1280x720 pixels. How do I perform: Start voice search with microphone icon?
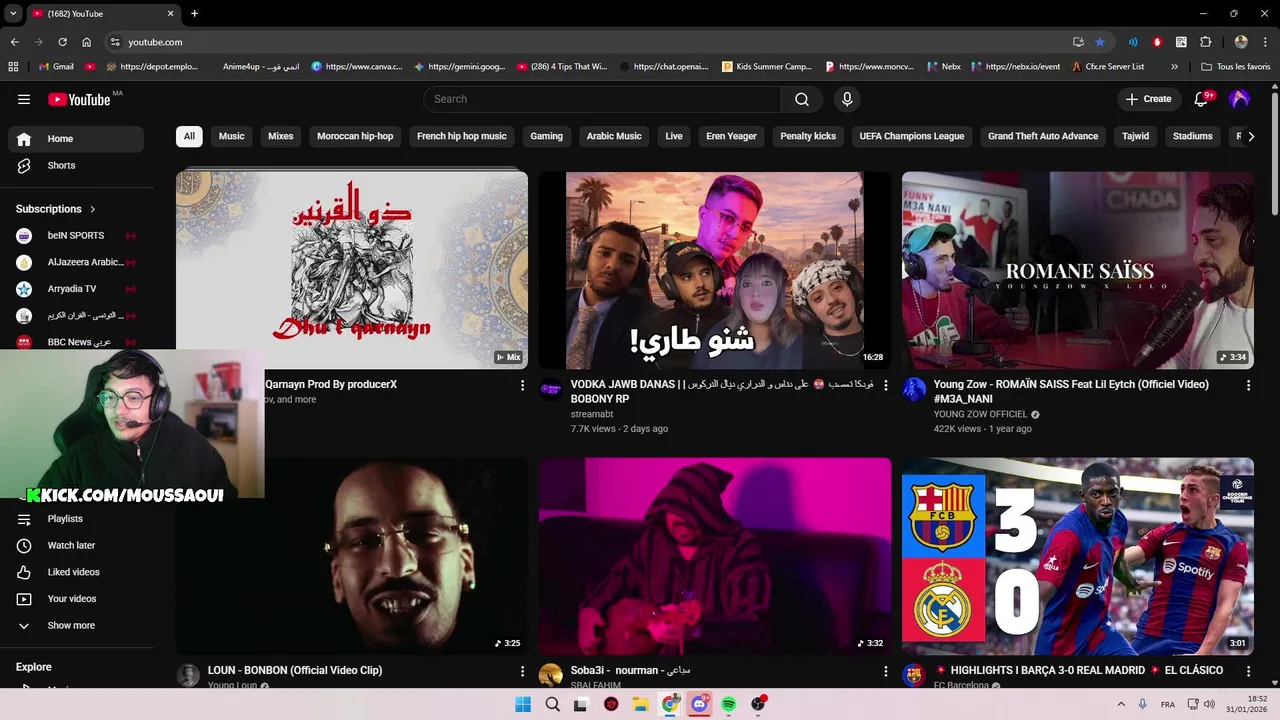847,99
